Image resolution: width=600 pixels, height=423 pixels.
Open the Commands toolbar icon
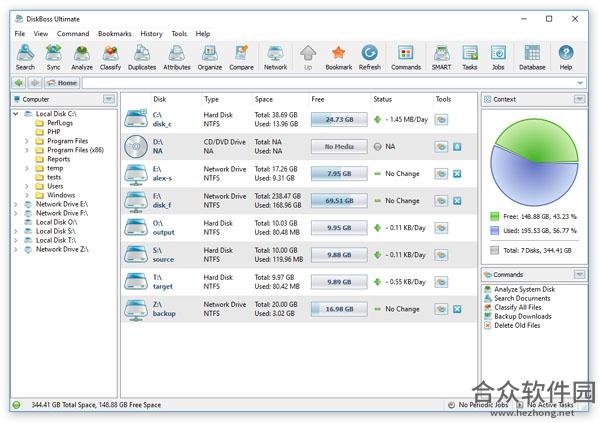[406, 57]
